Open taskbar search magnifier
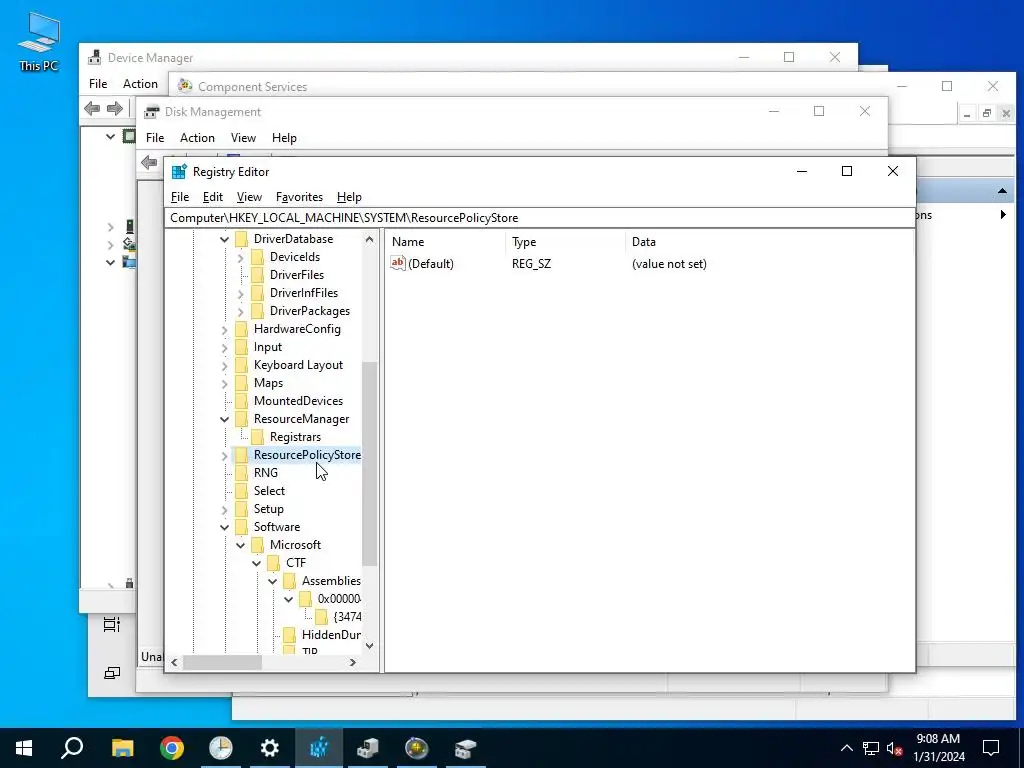The height and width of the screenshot is (768, 1024). [72, 748]
